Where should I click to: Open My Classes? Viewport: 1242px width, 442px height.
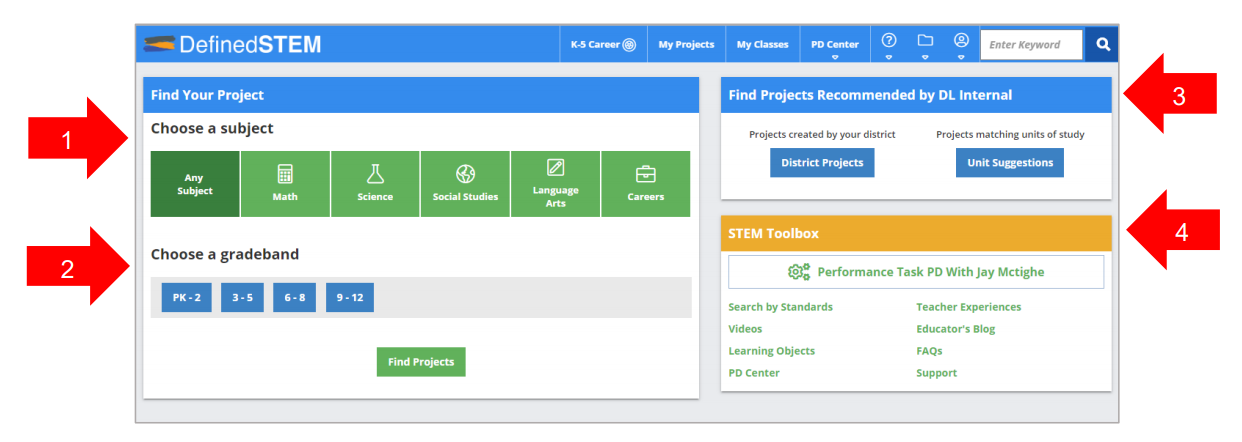(762, 44)
